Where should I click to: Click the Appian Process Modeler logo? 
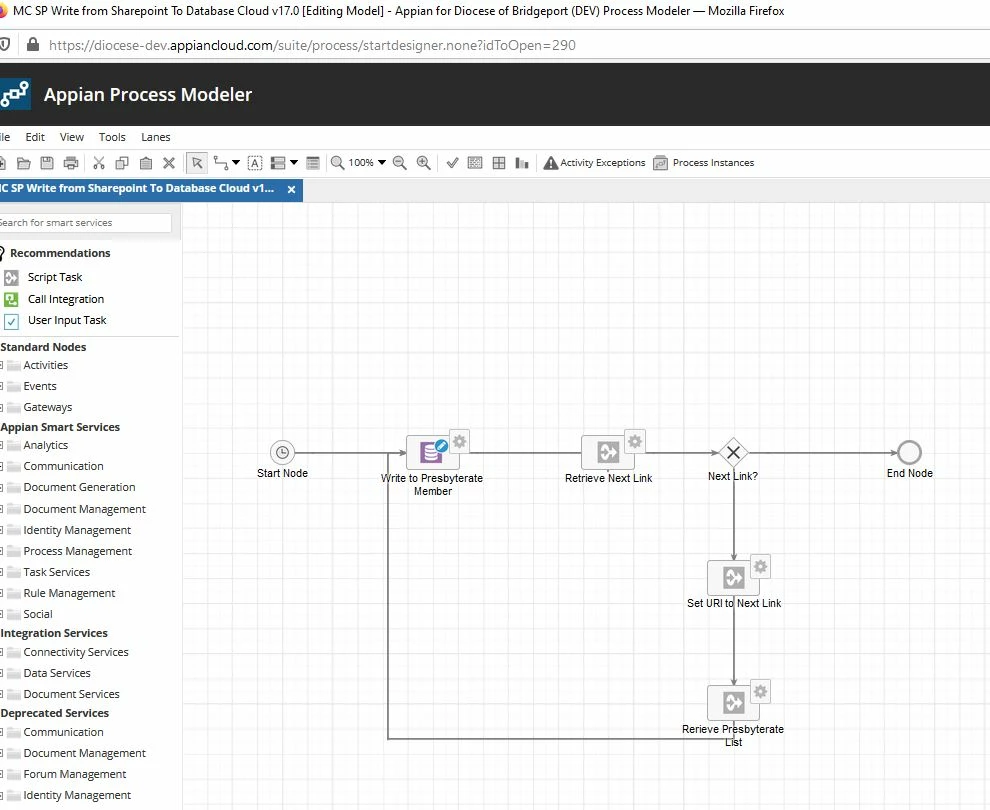click(x=15, y=95)
